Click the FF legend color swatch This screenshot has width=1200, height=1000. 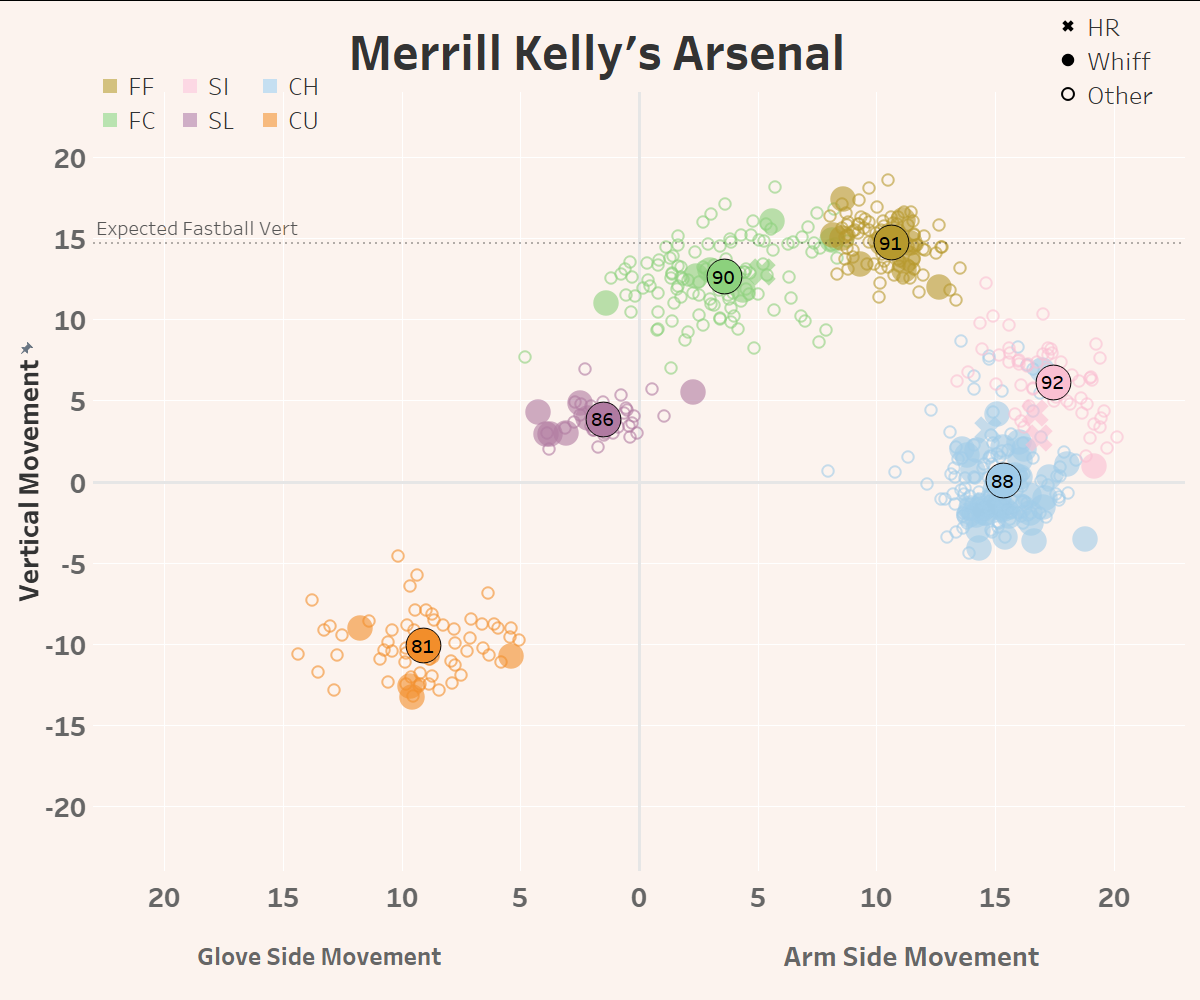click(x=110, y=87)
